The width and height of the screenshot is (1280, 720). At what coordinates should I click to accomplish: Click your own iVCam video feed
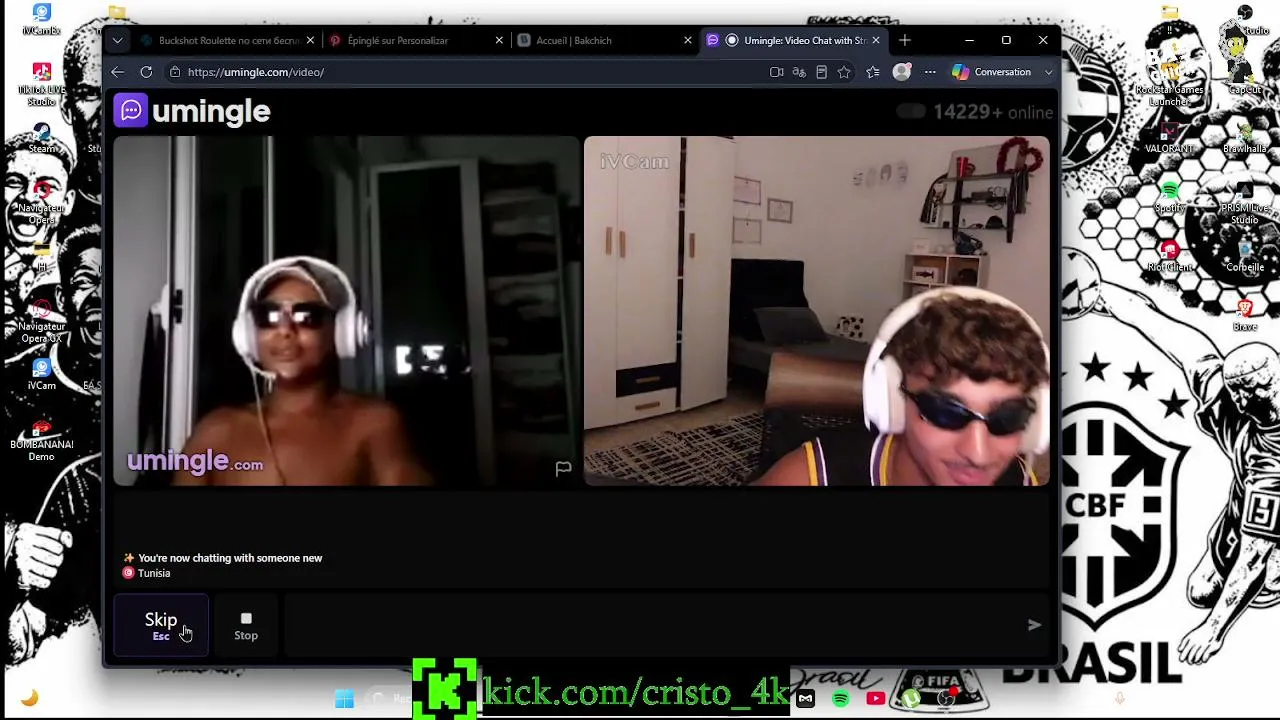point(817,311)
